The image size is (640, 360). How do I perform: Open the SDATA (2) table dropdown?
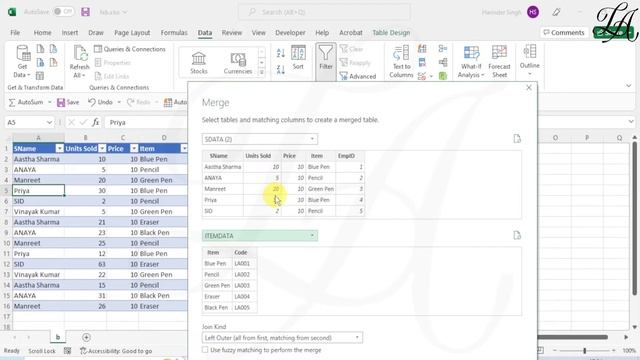click(x=260, y=139)
